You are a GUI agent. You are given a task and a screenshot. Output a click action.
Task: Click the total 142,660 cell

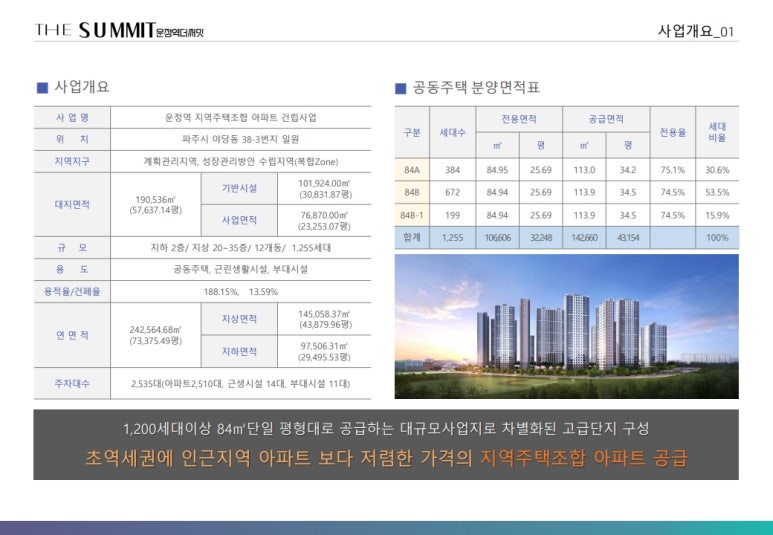point(584,238)
